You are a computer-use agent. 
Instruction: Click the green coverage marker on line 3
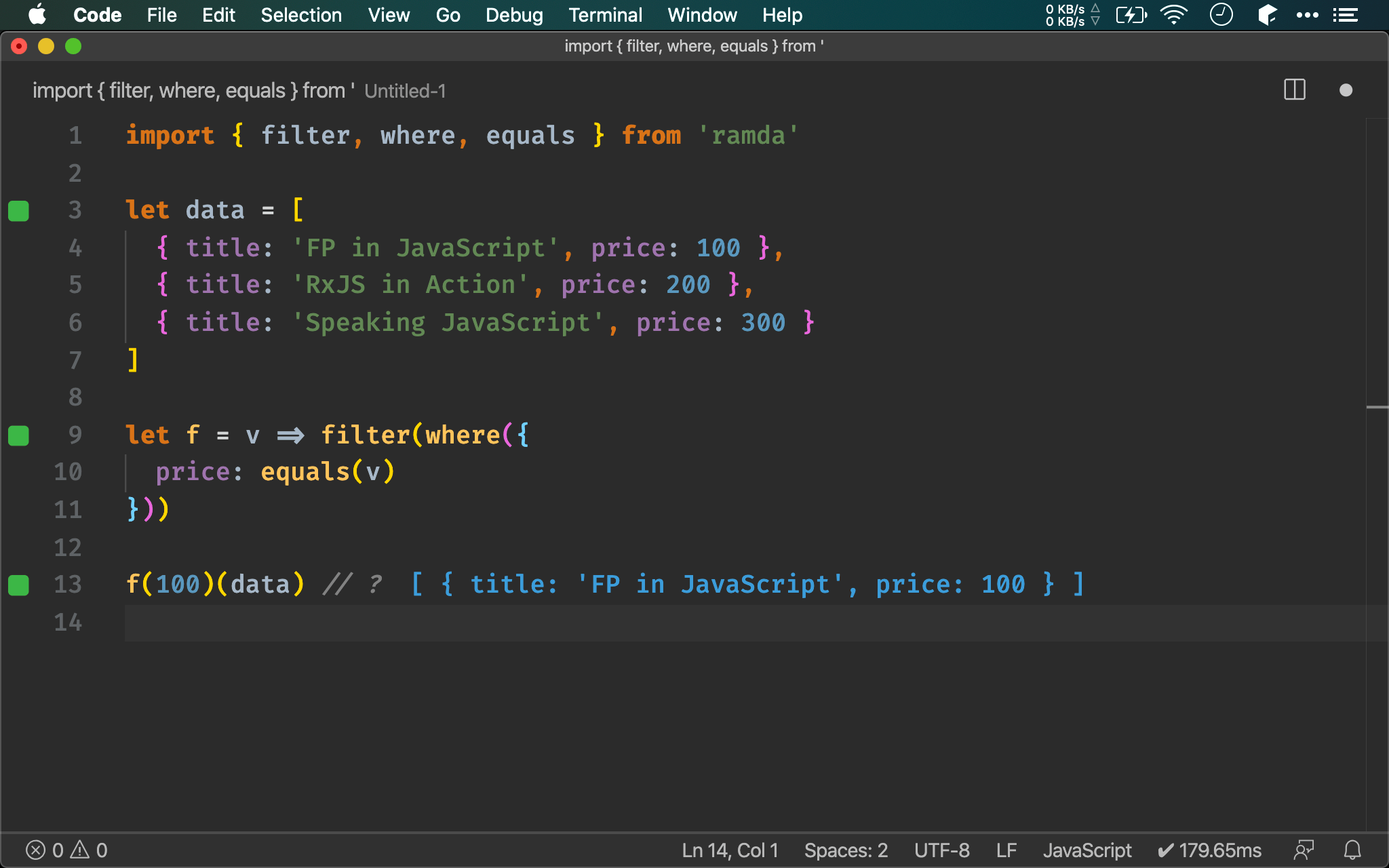pyautogui.click(x=18, y=211)
